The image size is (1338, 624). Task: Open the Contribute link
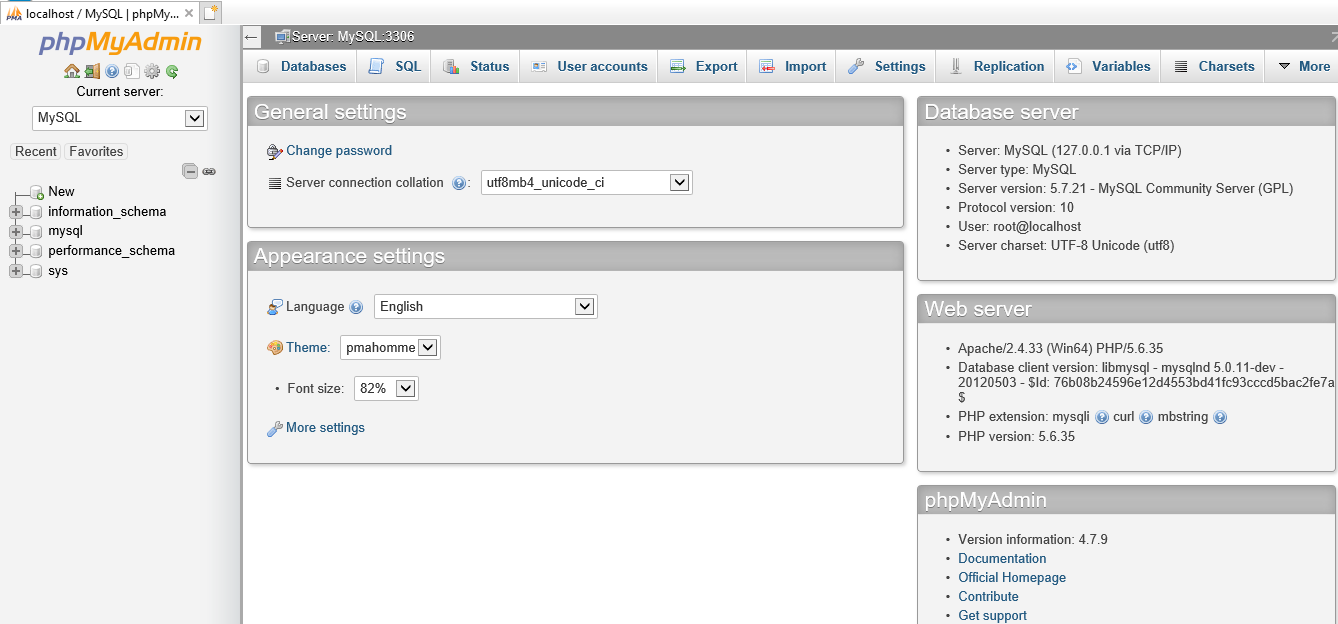coord(988,597)
